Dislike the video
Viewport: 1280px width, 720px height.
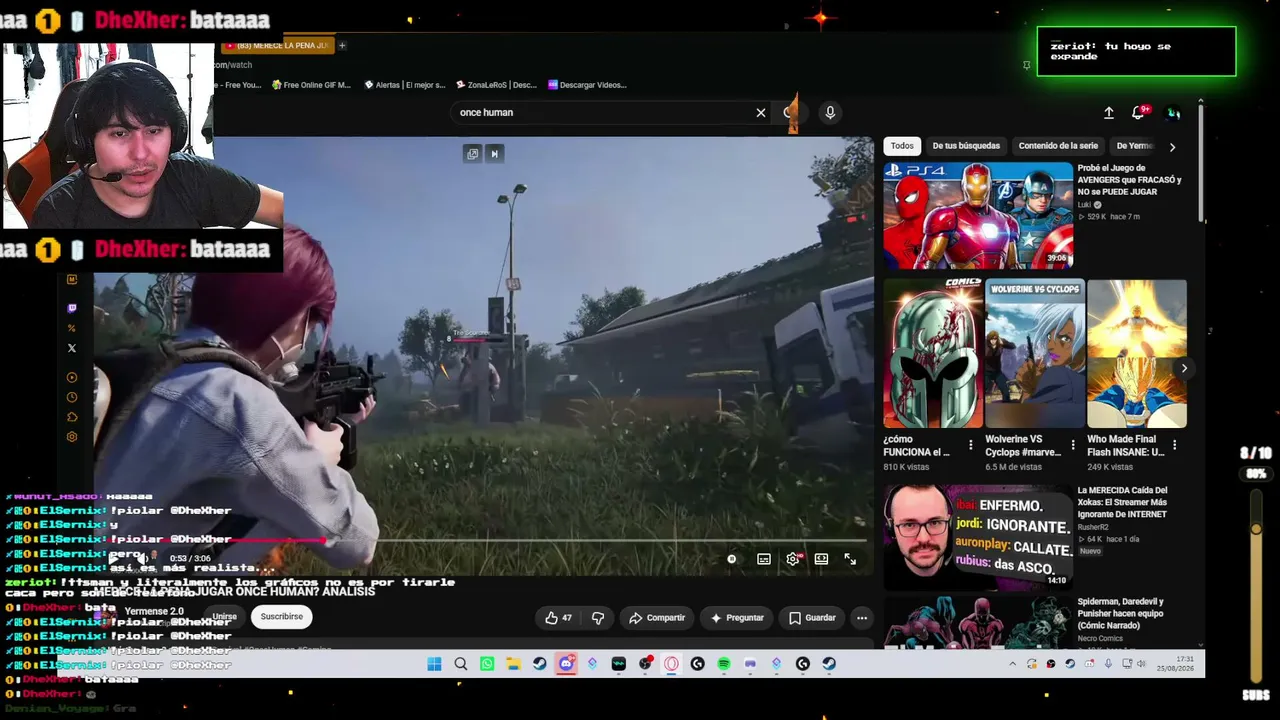click(x=598, y=618)
